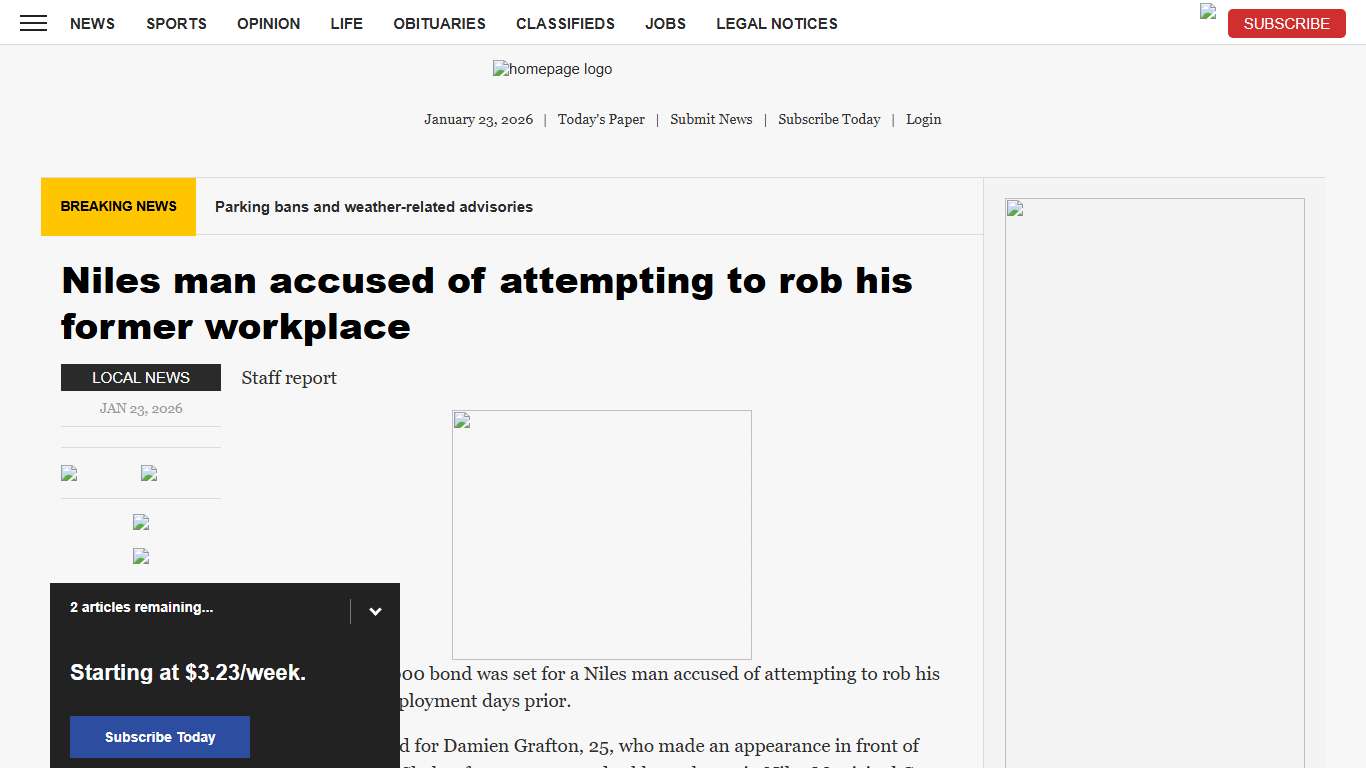Click the red SUBSCRIBE button
This screenshot has height=768, width=1366.
point(1286,23)
